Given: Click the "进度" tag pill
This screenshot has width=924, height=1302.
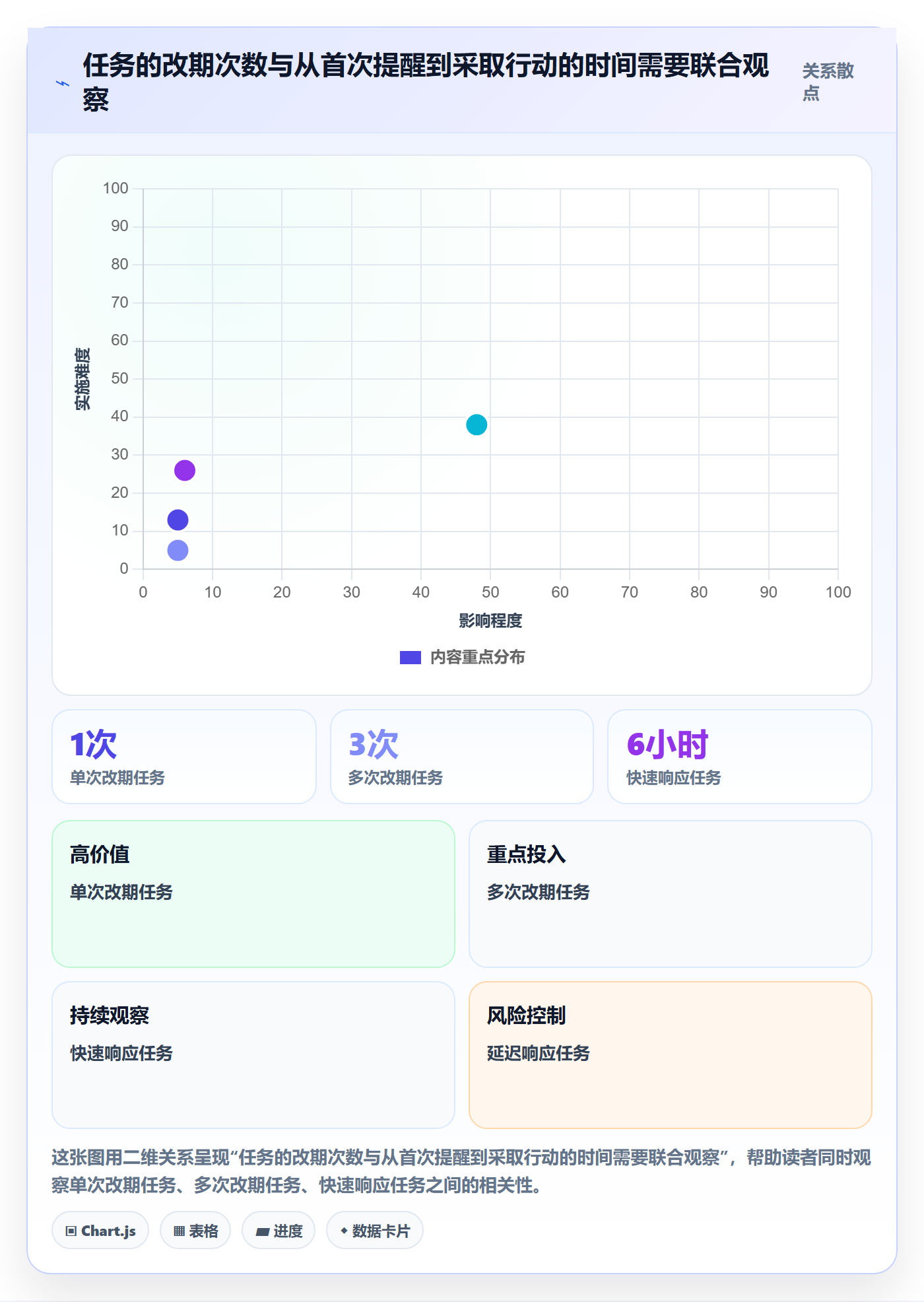Looking at the screenshot, I should coord(279,1231).
